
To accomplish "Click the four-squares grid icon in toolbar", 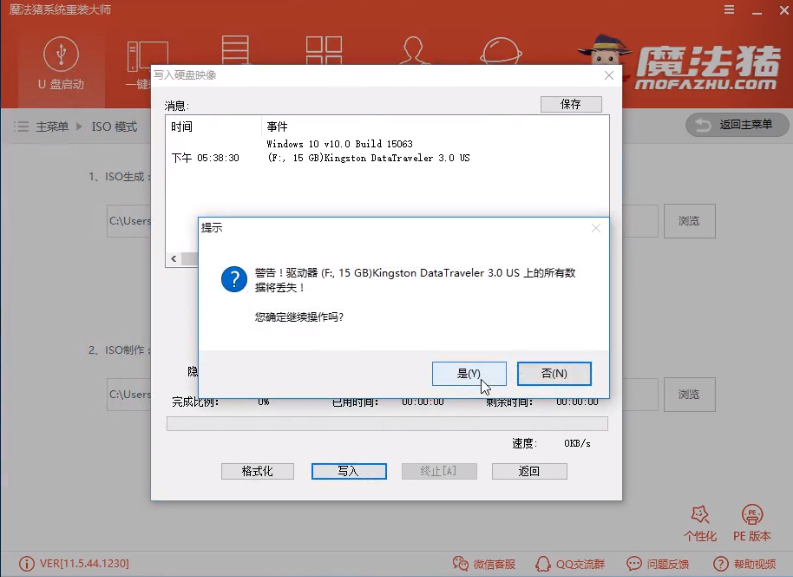I will coord(324,52).
